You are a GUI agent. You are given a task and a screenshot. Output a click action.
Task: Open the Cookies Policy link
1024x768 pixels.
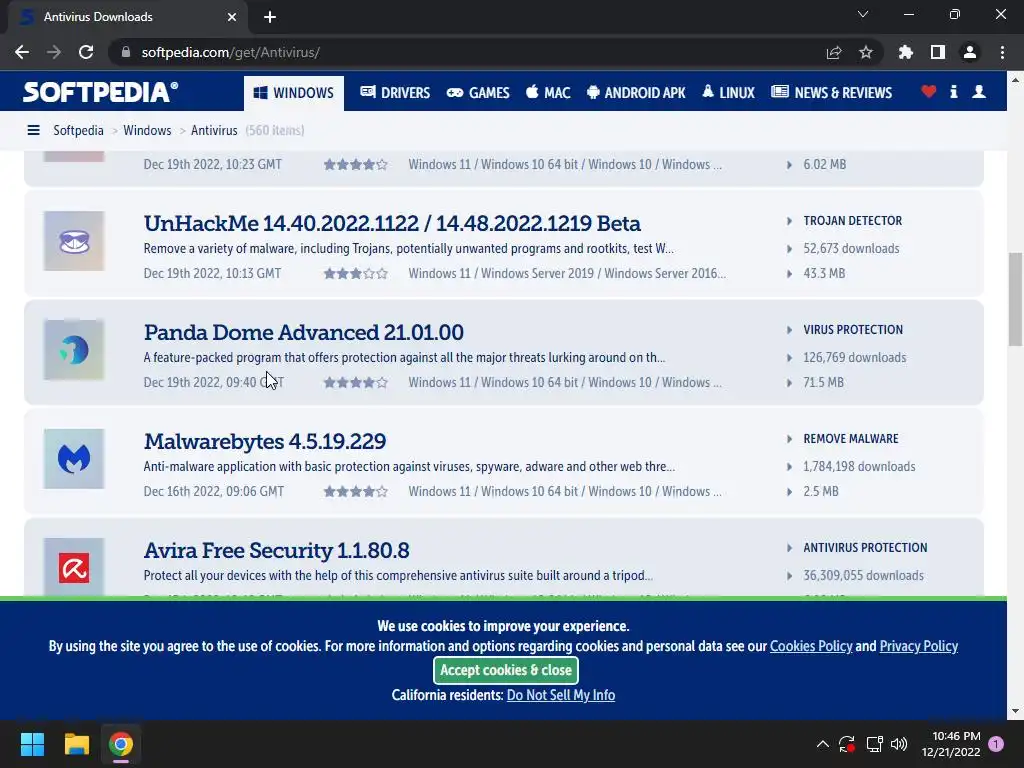coord(811,646)
